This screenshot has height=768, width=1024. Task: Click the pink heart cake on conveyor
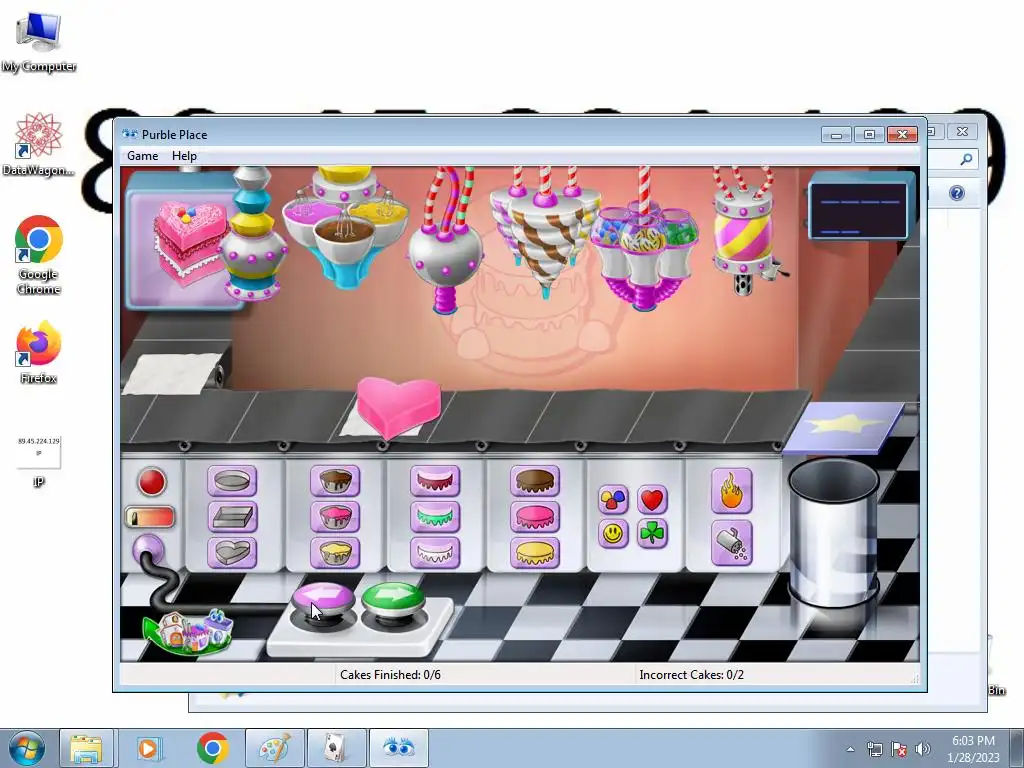(398, 408)
